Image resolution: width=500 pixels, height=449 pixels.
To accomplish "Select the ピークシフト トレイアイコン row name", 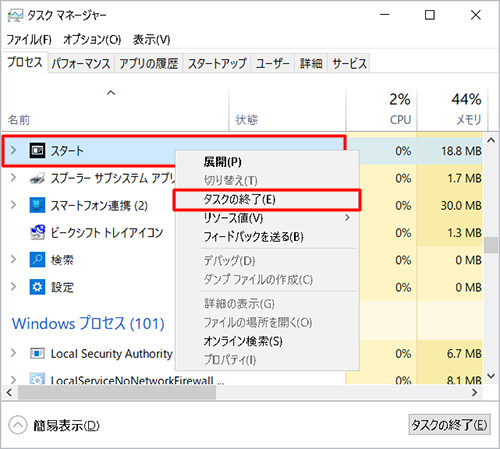I will click(107, 233).
